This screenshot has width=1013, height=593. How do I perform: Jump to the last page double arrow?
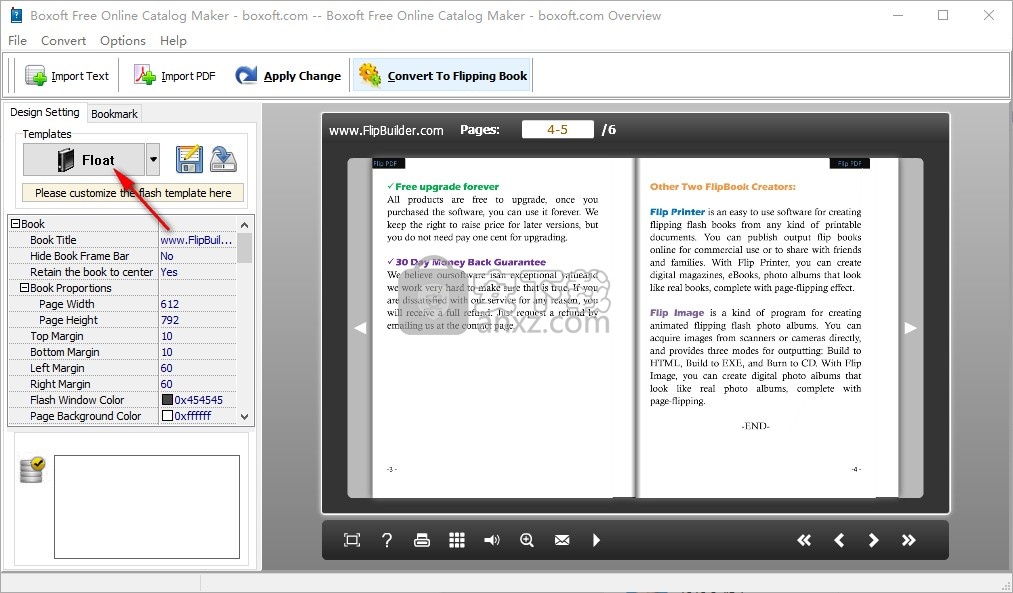908,540
